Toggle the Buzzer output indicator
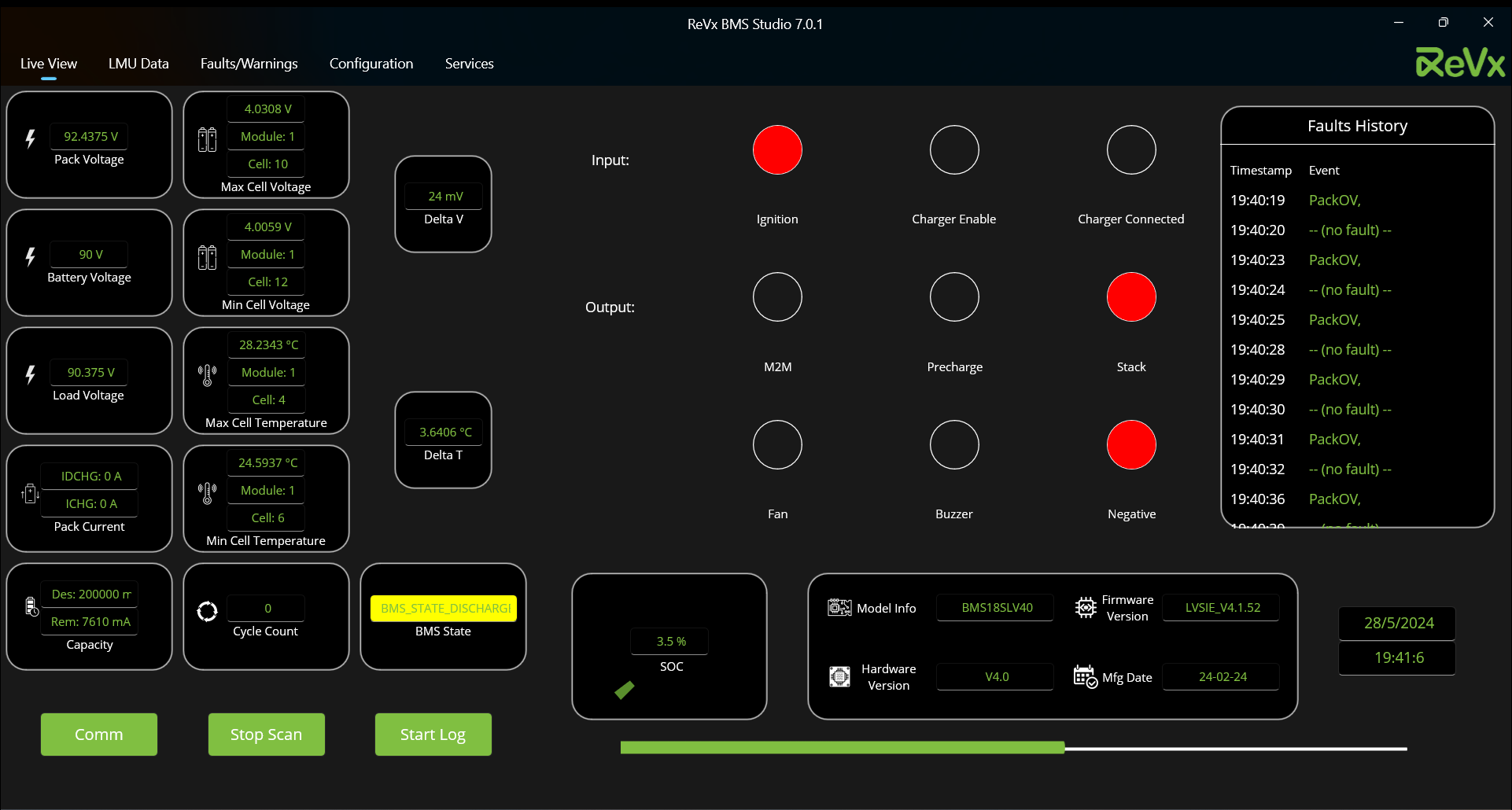1512x810 pixels. [954, 444]
